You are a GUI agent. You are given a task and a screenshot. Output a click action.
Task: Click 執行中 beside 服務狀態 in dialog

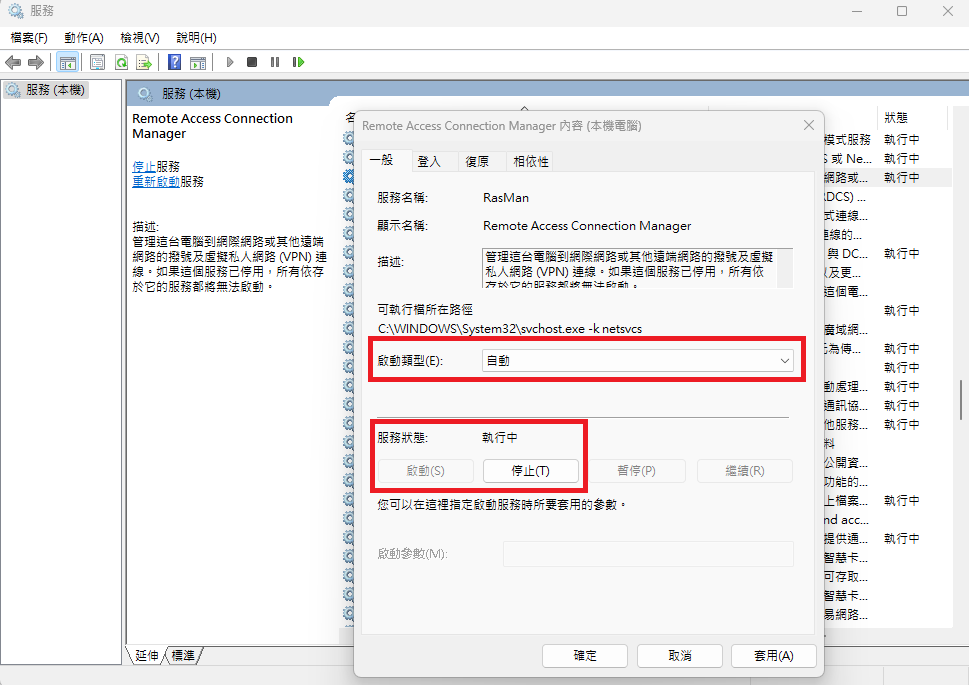(x=499, y=438)
